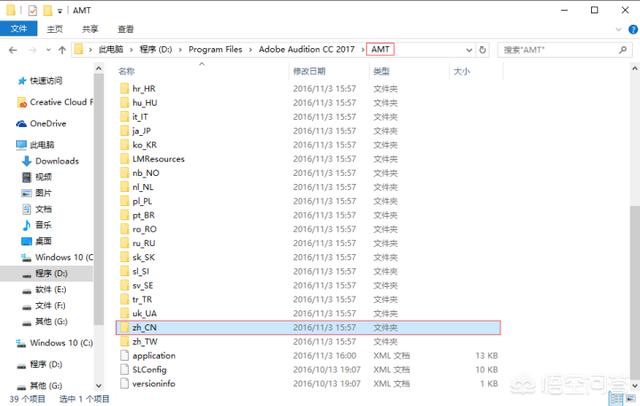Image resolution: width=640 pixels, height=406 pixels.
Task: Open OneDrive in the sidebar
Action: [50, 123]
